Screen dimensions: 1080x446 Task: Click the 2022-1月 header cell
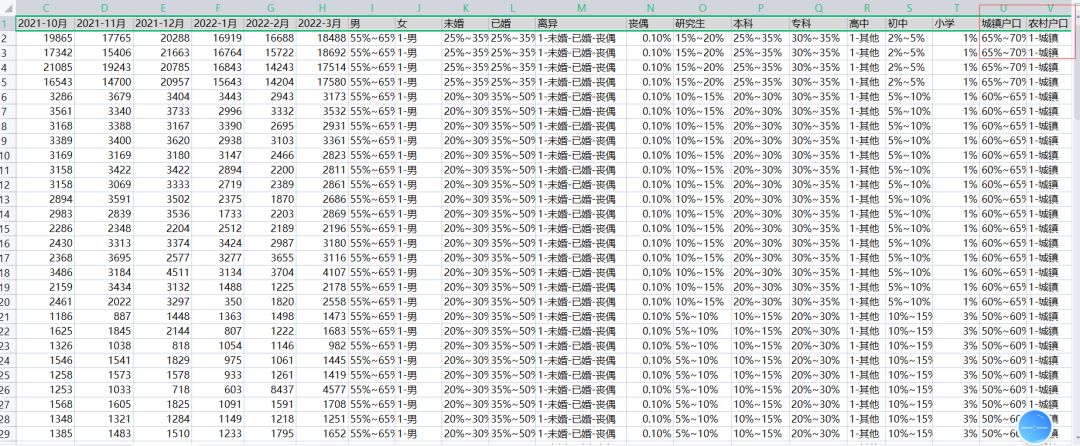[x=218, y=24]
